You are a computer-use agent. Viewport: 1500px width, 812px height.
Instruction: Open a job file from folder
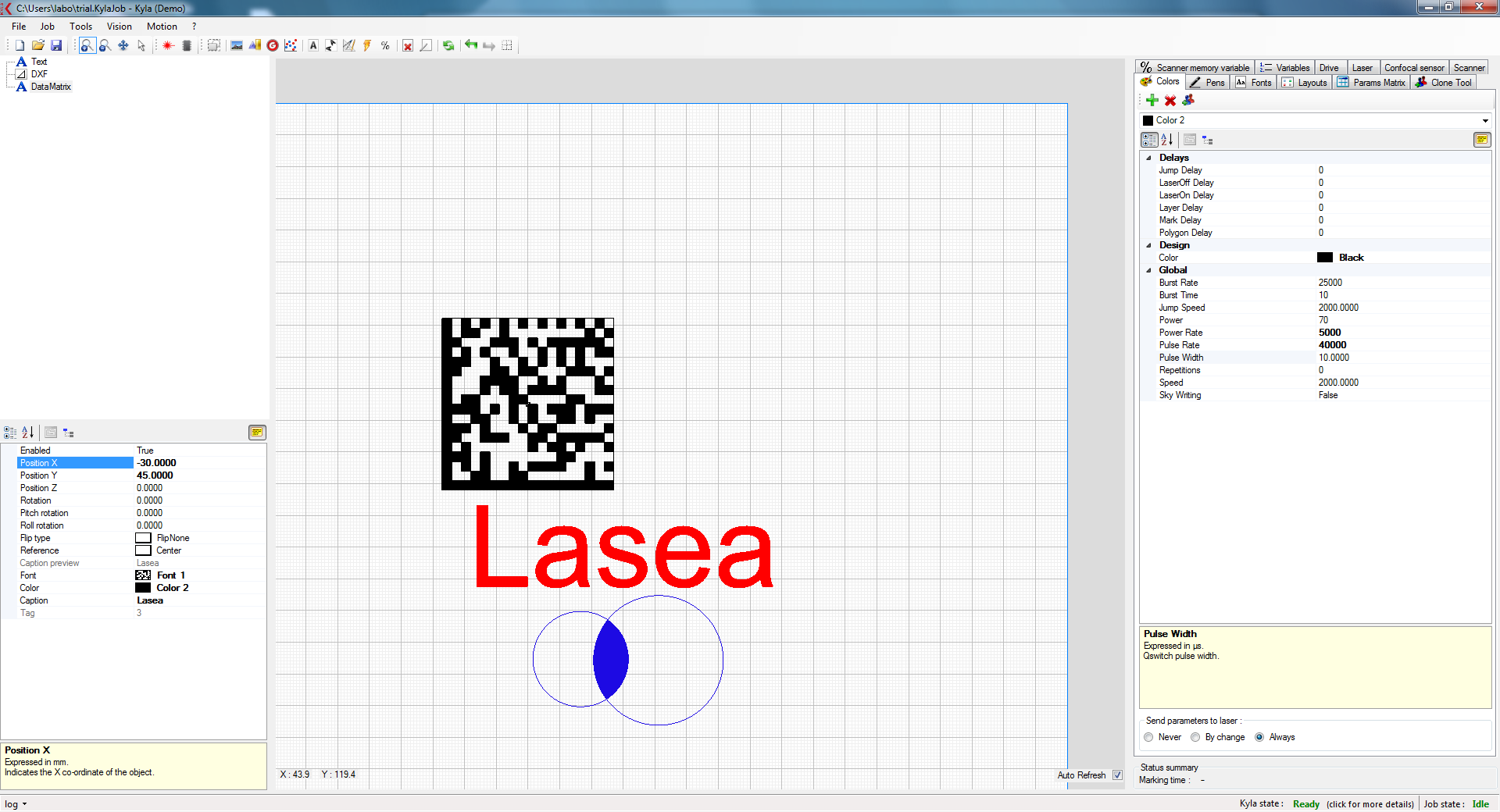(37, 45)
